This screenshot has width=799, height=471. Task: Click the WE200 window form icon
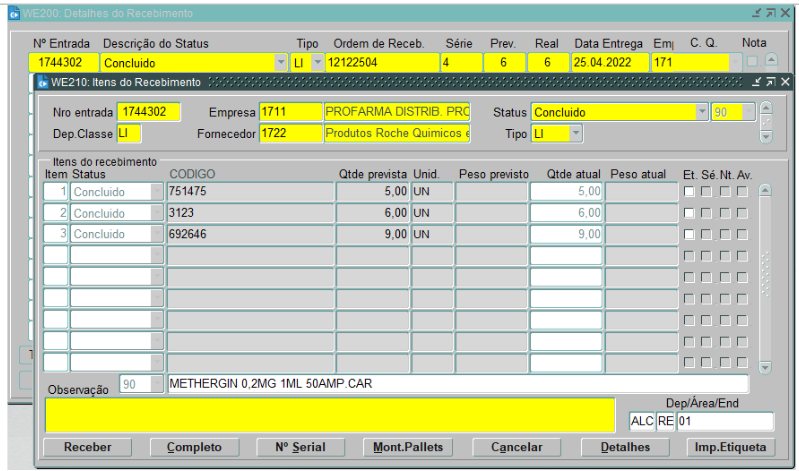pos(14,13)
